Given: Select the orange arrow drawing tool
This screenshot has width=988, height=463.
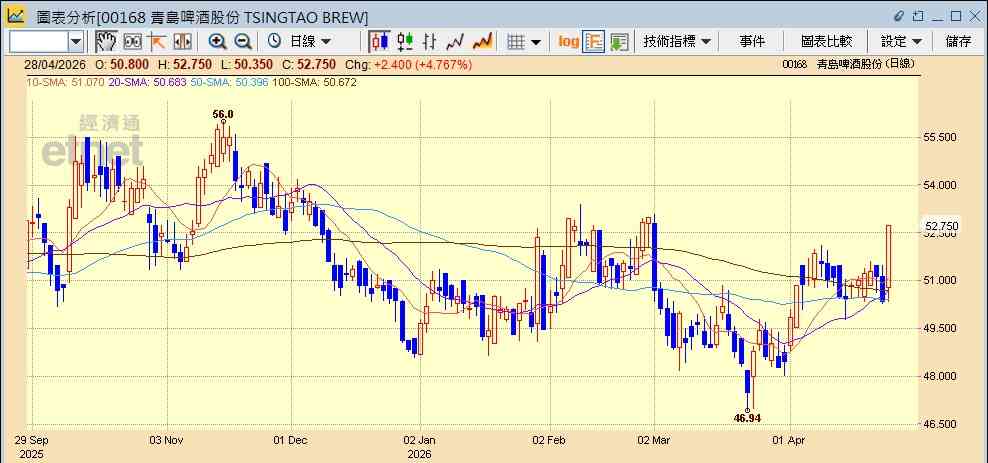Looking at the screenshot, I should click(156, 42).
